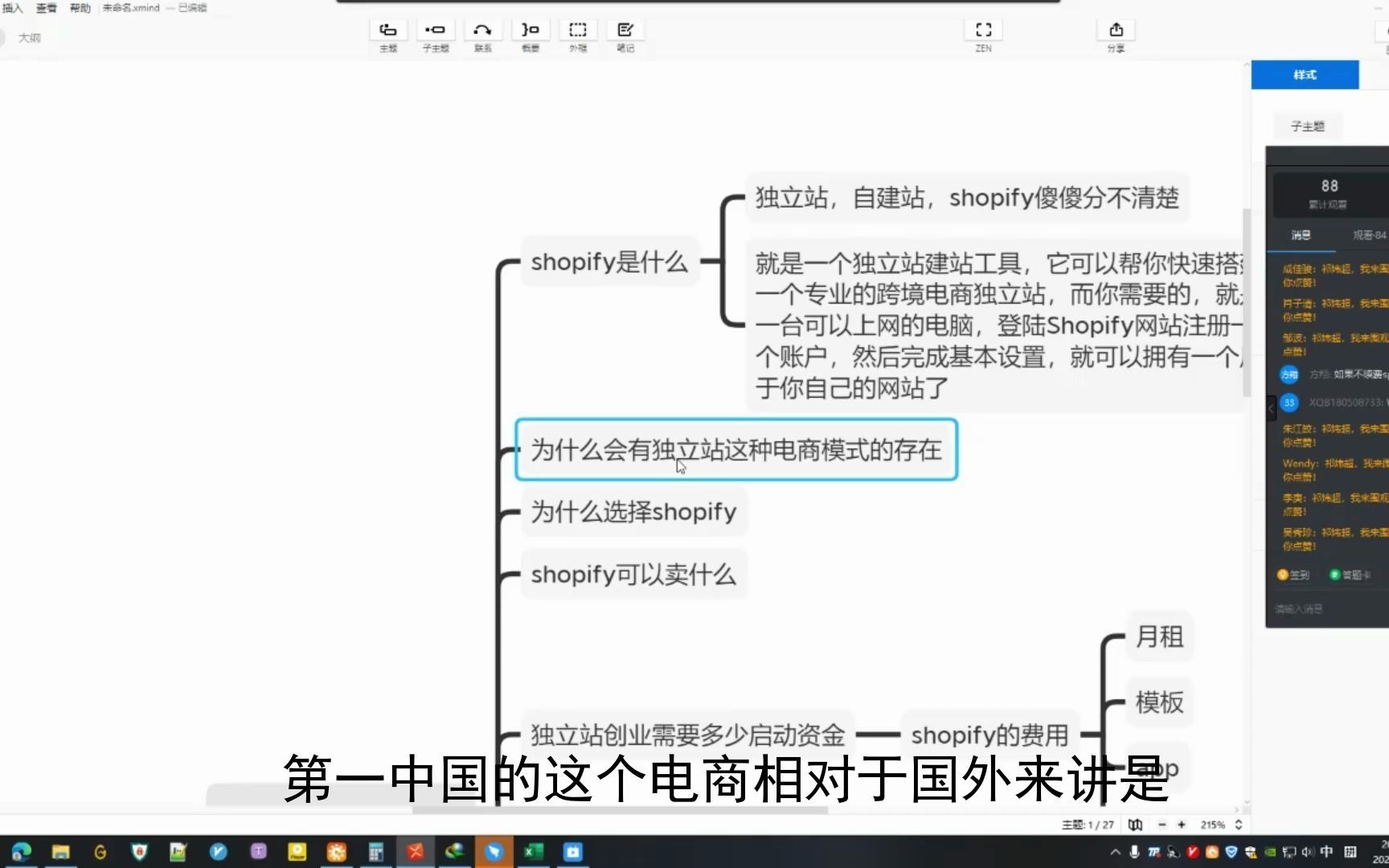Click the 子主题 label in style panel
1389x868 pixels.
tap(1307, 126)
